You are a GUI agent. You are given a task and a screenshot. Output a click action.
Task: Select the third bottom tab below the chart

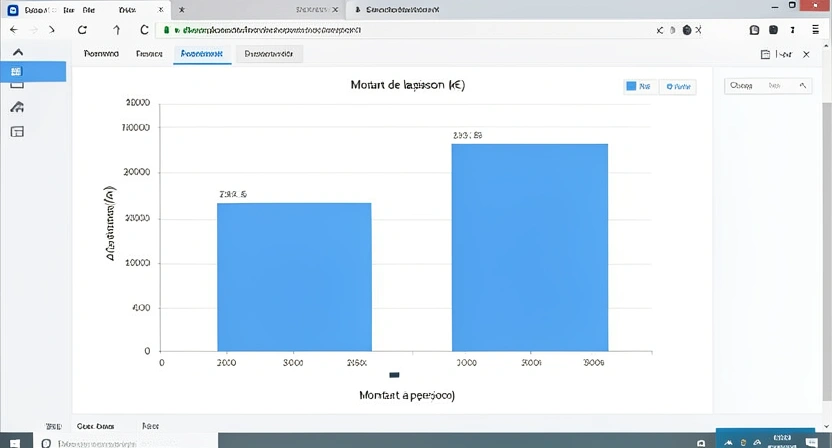point(150,426)
